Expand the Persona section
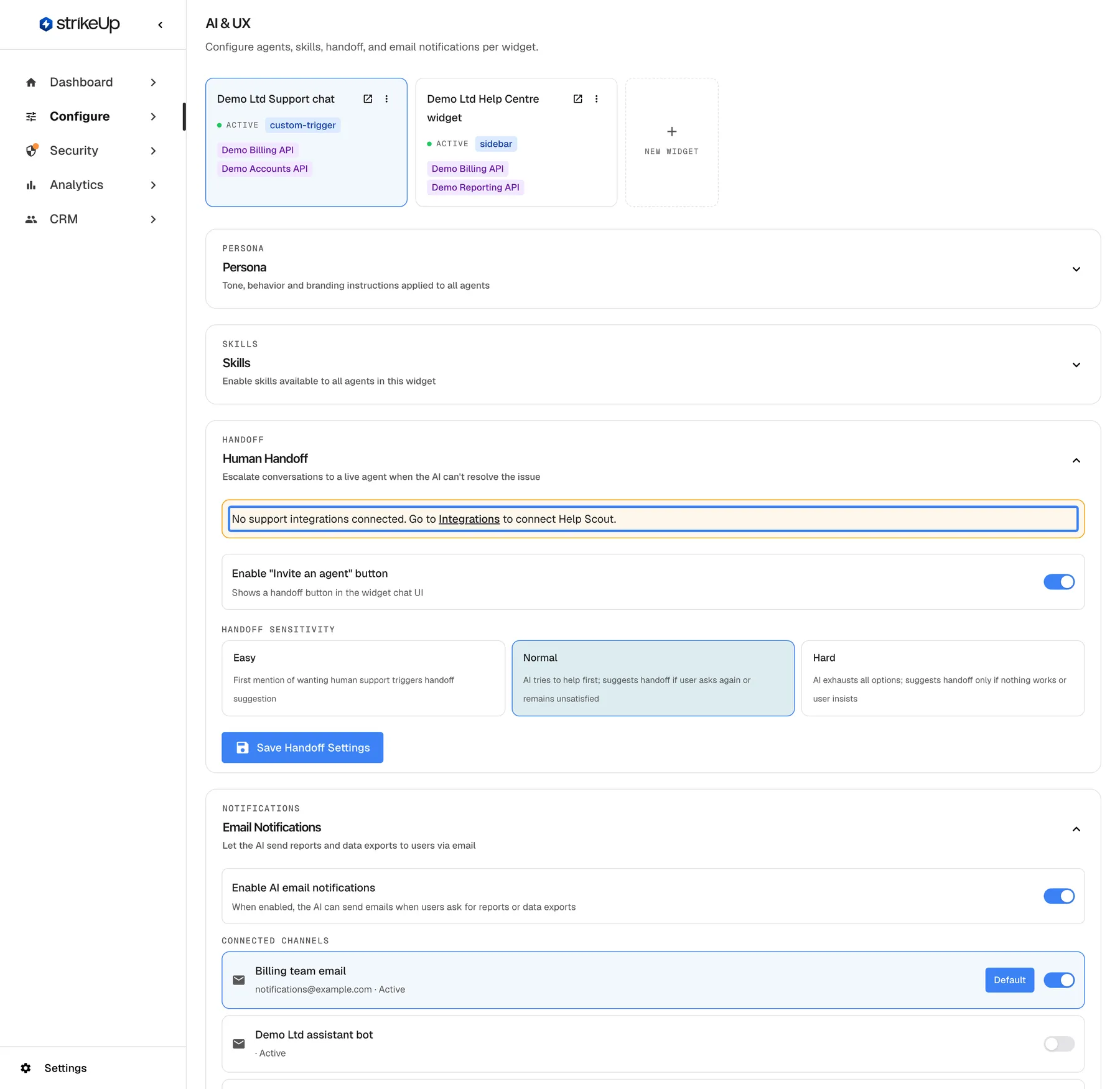 pos(1076,269)
